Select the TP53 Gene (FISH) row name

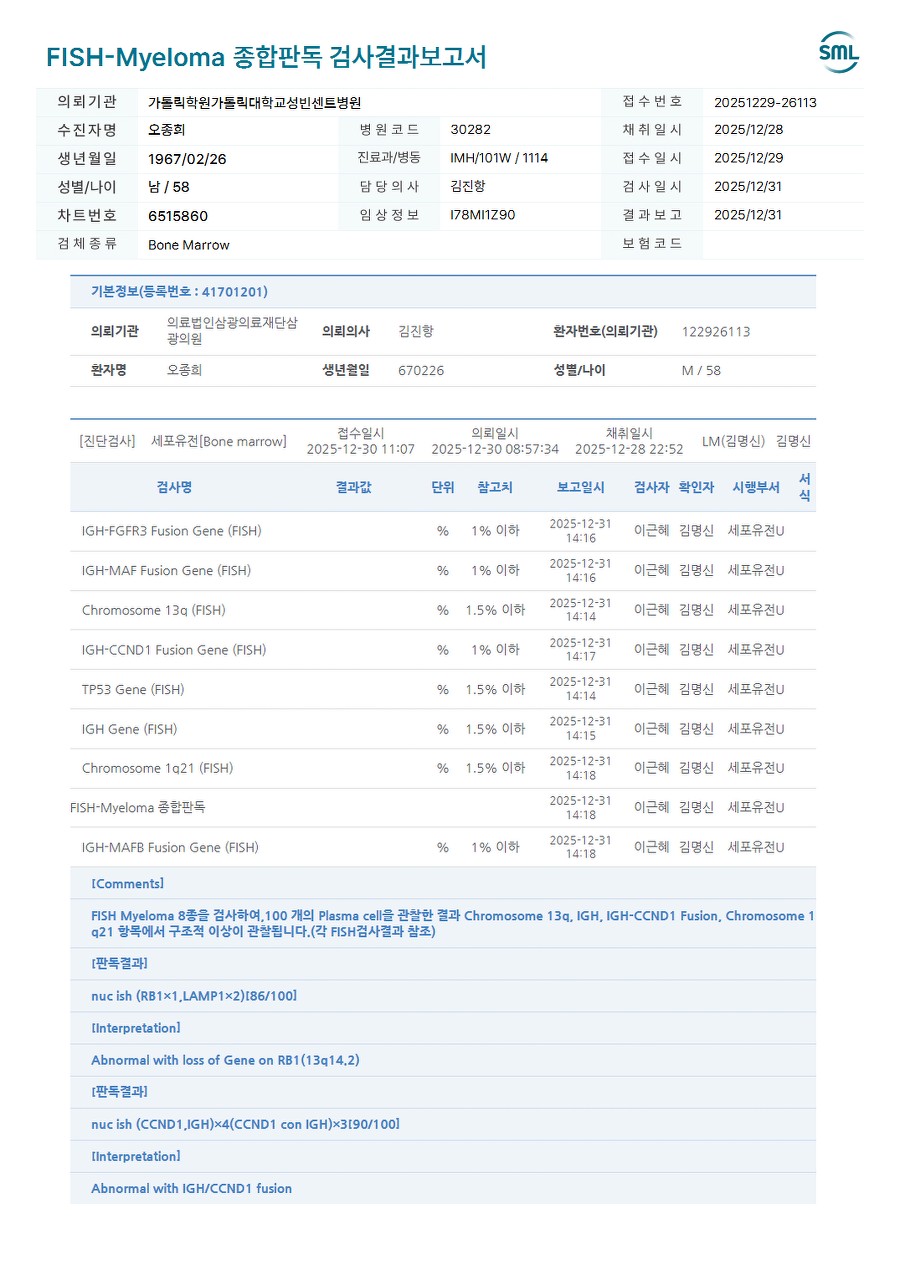pyautogui.click(x=133, y=690)
